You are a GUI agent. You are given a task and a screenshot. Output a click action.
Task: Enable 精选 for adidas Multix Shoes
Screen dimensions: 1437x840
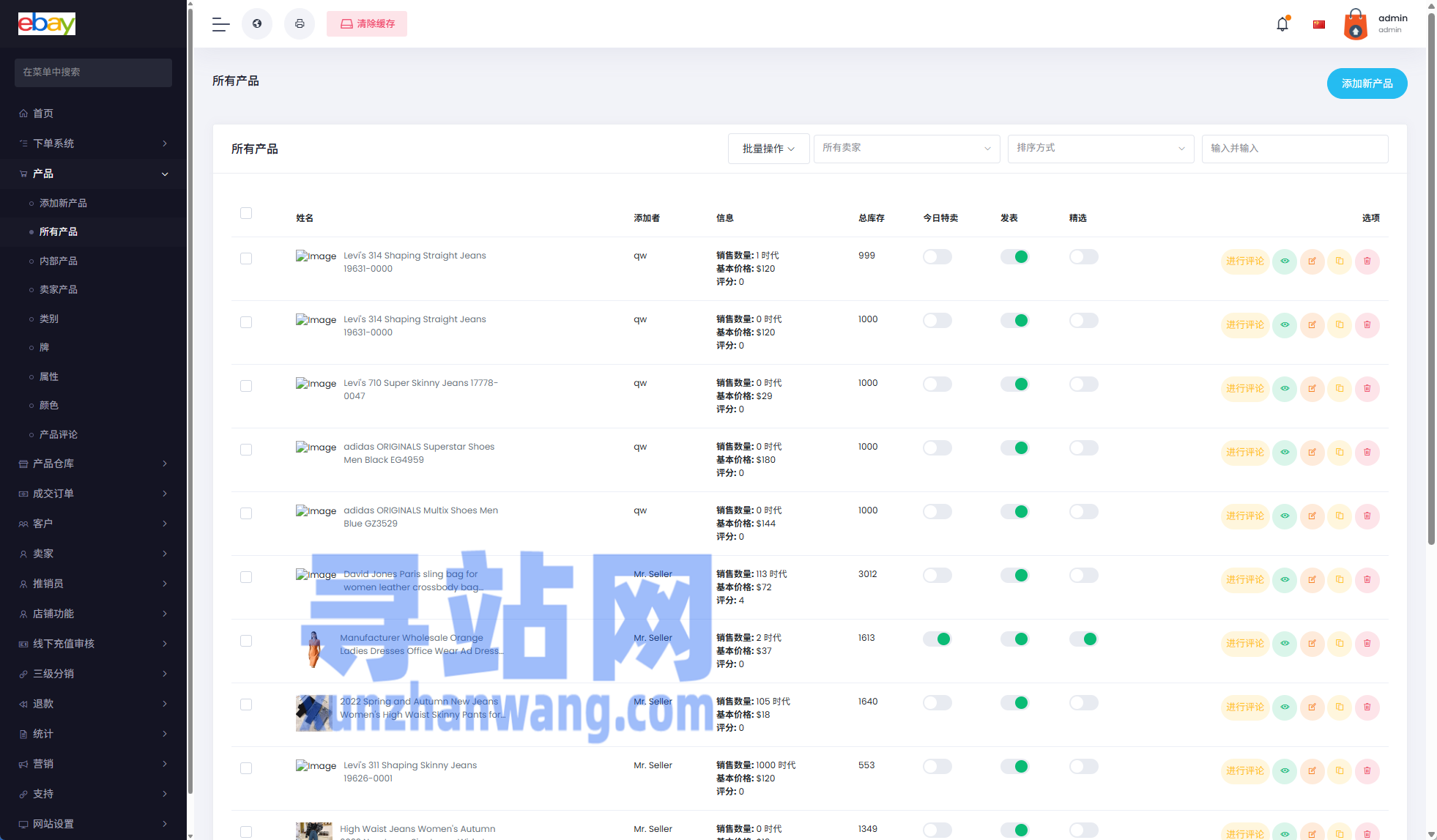point(1083,512)
